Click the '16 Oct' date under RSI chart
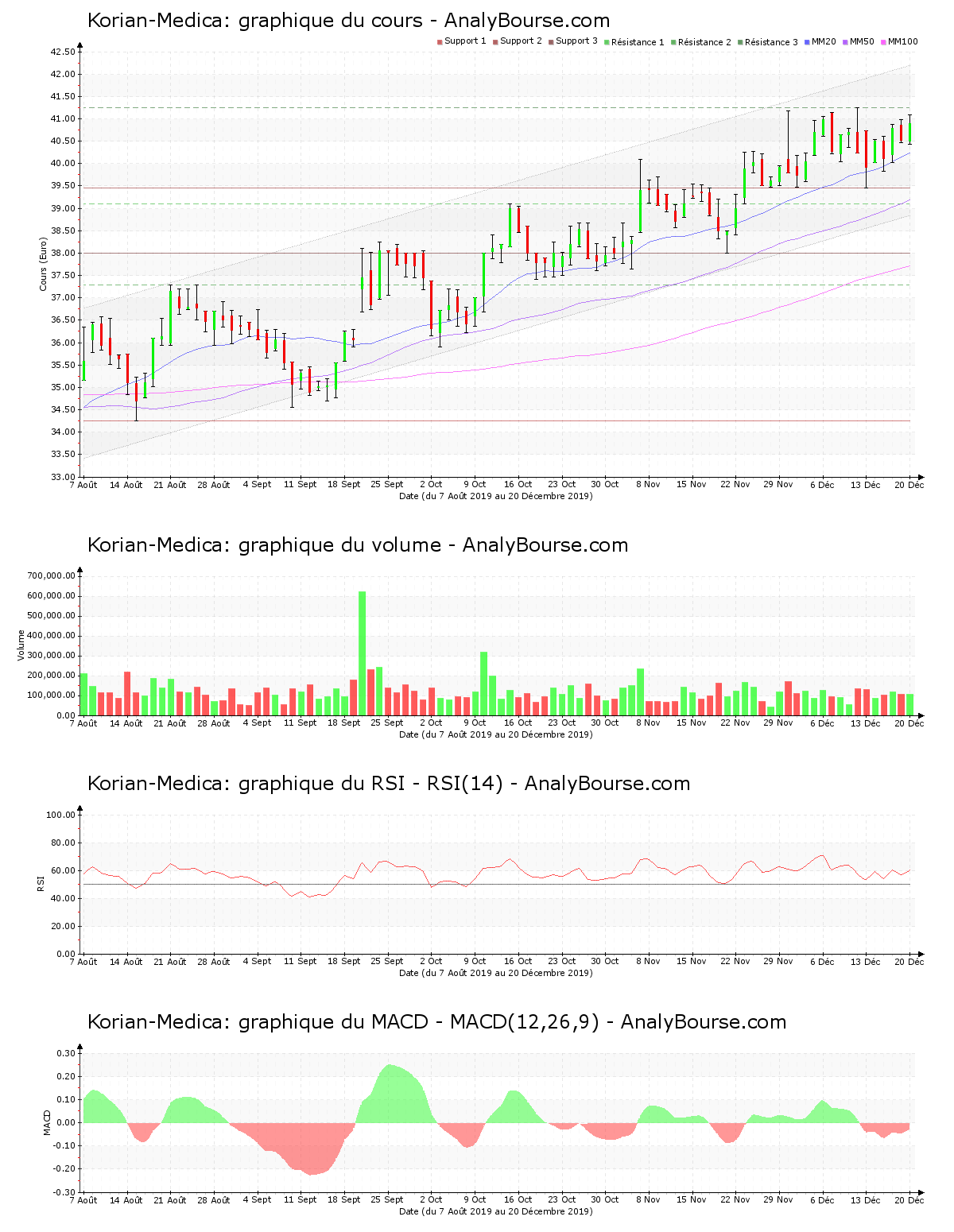Image resolution: width=954 pixels, height=1232 pixels. (x=518, y=962)
